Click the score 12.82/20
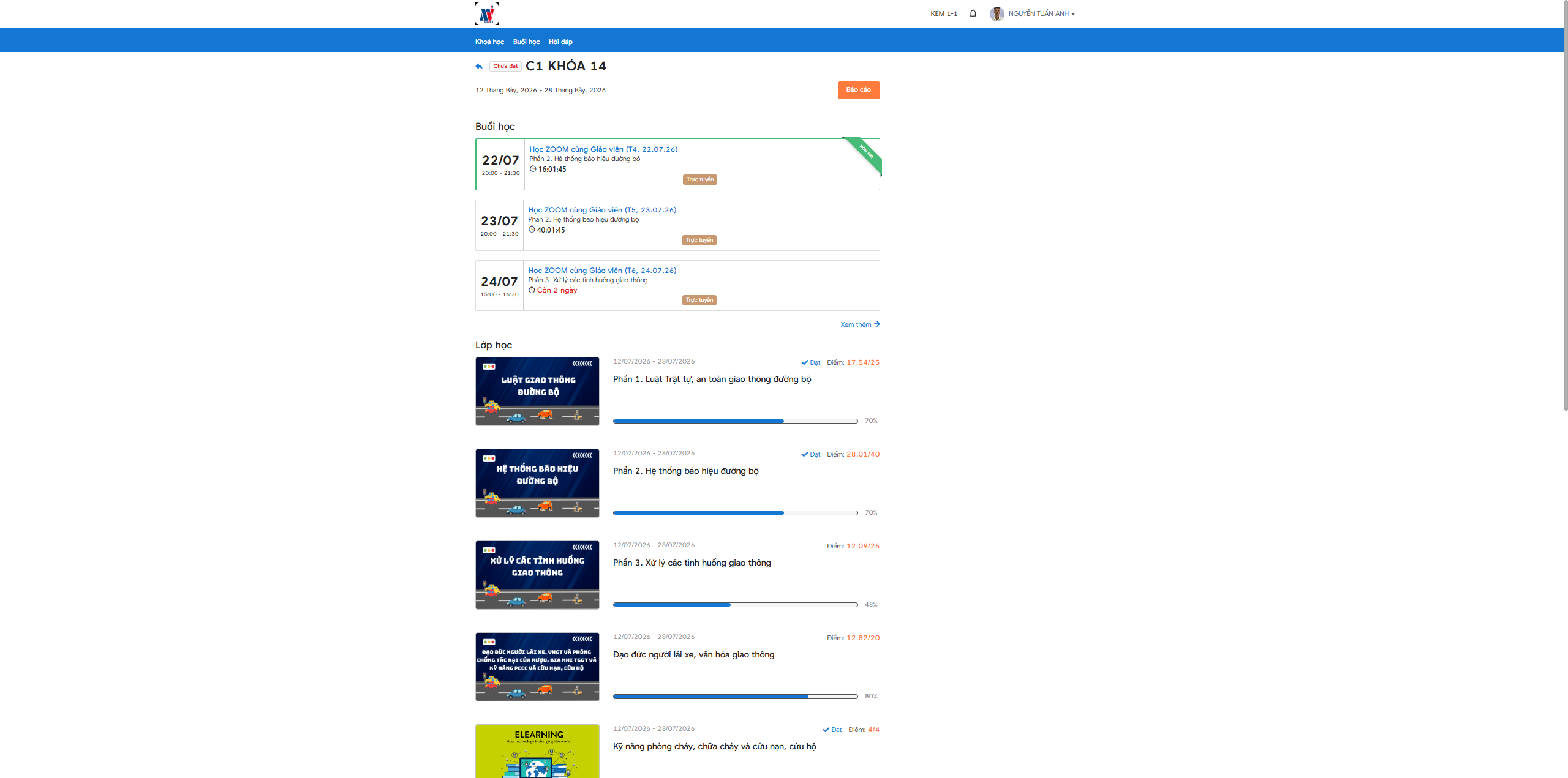 point(863,638)
